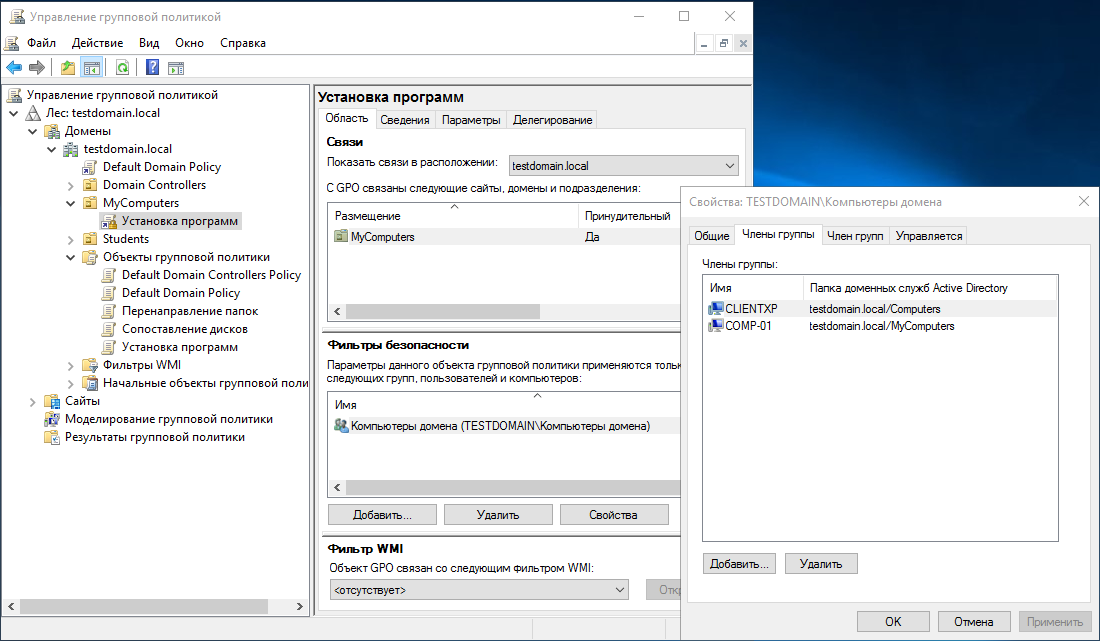Screen dimensions: 1100x641
Task: Expand the Domain Controllers tree node
Action: click(70, 185)
